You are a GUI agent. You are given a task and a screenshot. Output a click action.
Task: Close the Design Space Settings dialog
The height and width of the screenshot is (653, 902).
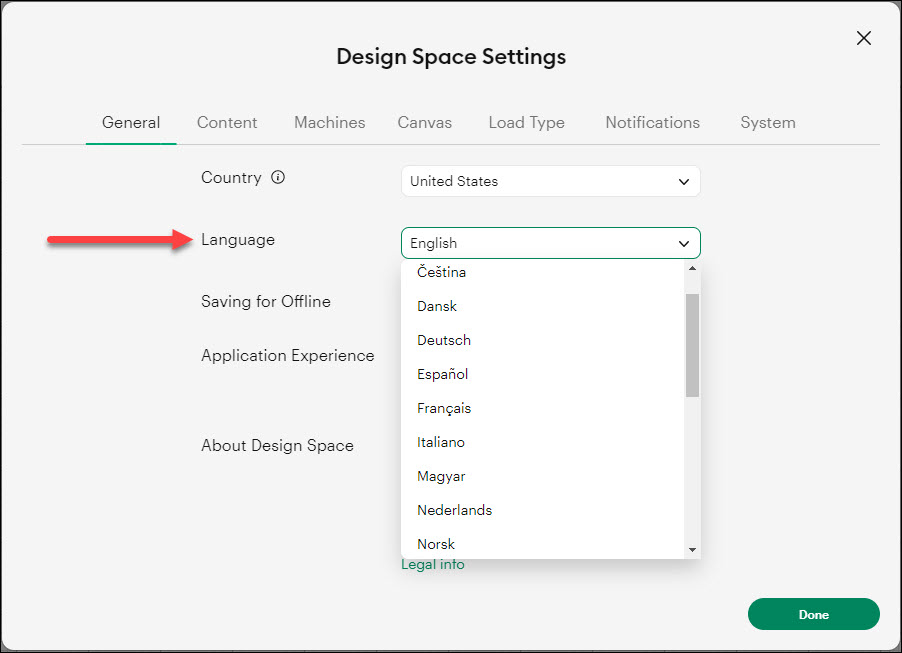pyautogui.click(x=863, y=38)
